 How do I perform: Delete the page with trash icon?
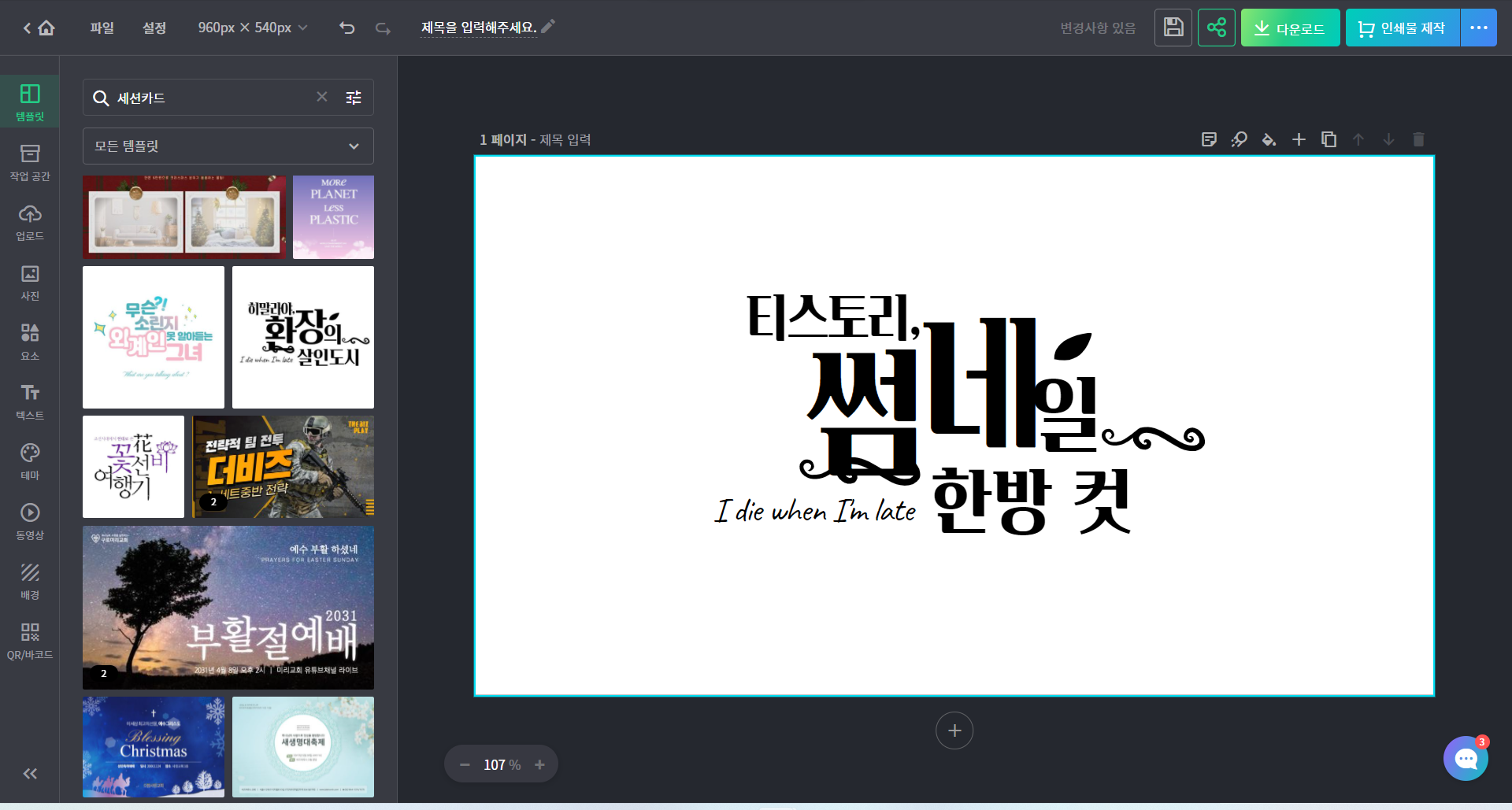(1418, 139)
